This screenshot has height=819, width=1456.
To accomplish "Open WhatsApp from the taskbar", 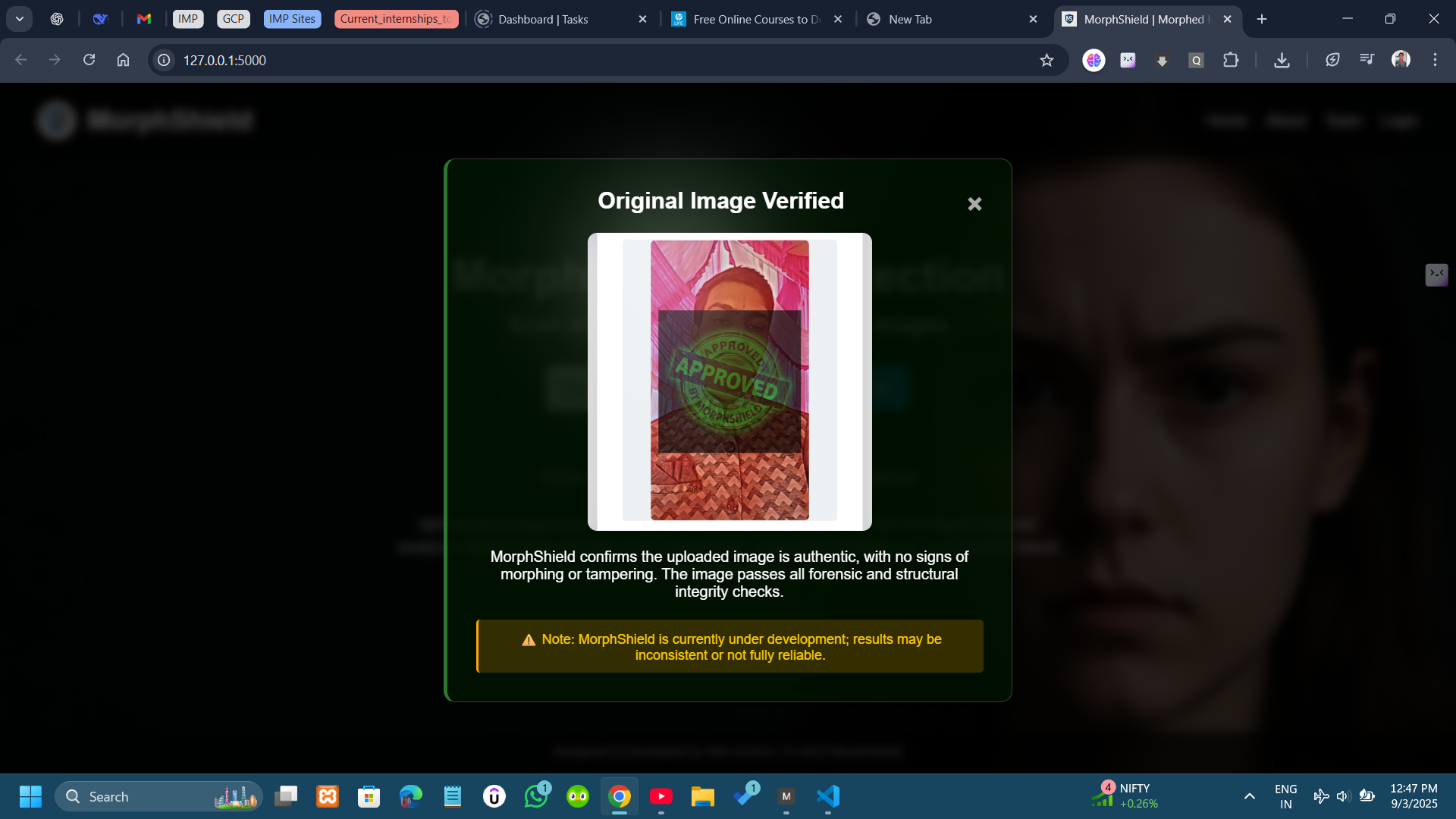I will [x=536, y=796].
